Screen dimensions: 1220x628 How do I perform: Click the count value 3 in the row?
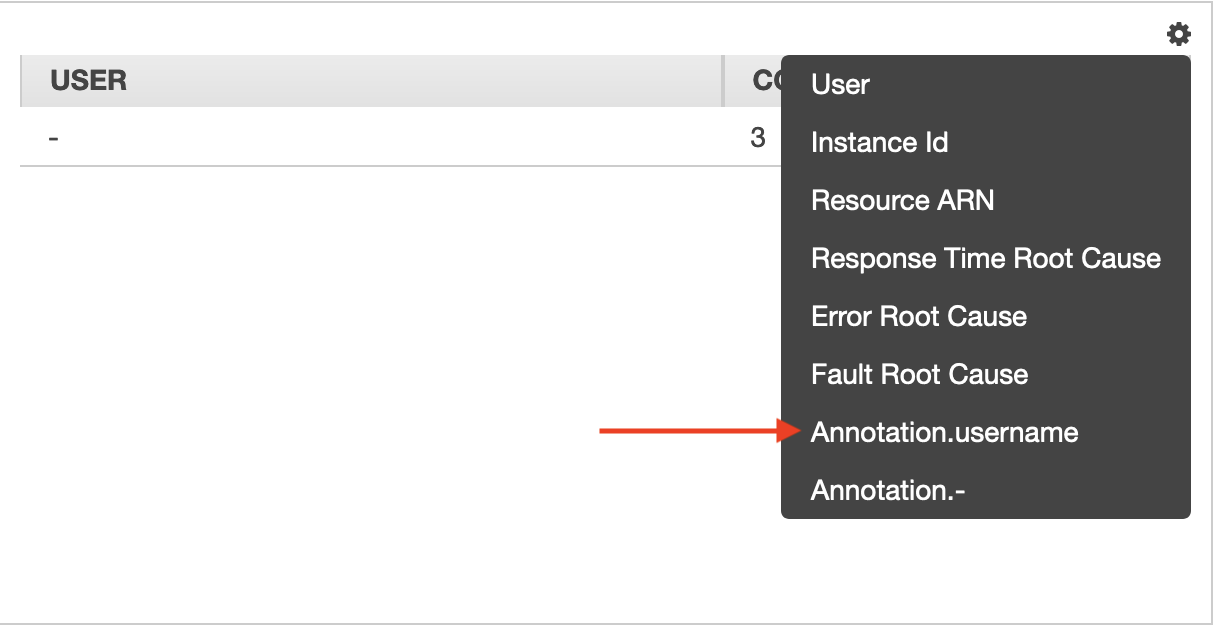758,138
